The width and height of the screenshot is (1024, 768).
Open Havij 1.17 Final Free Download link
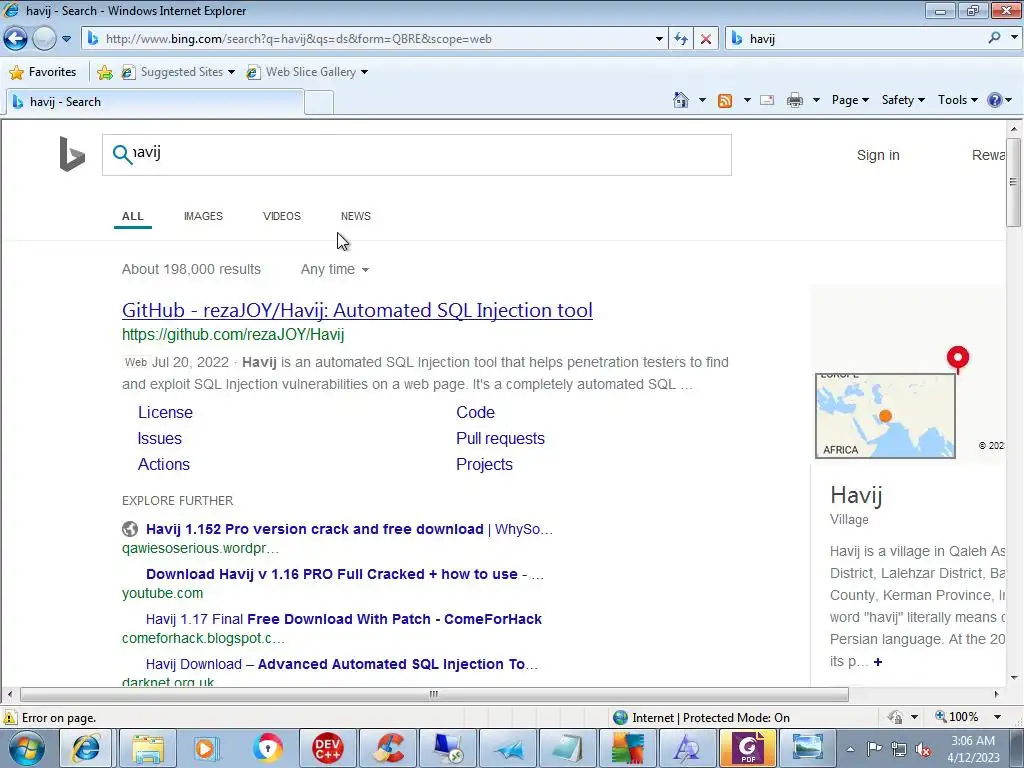344,619
